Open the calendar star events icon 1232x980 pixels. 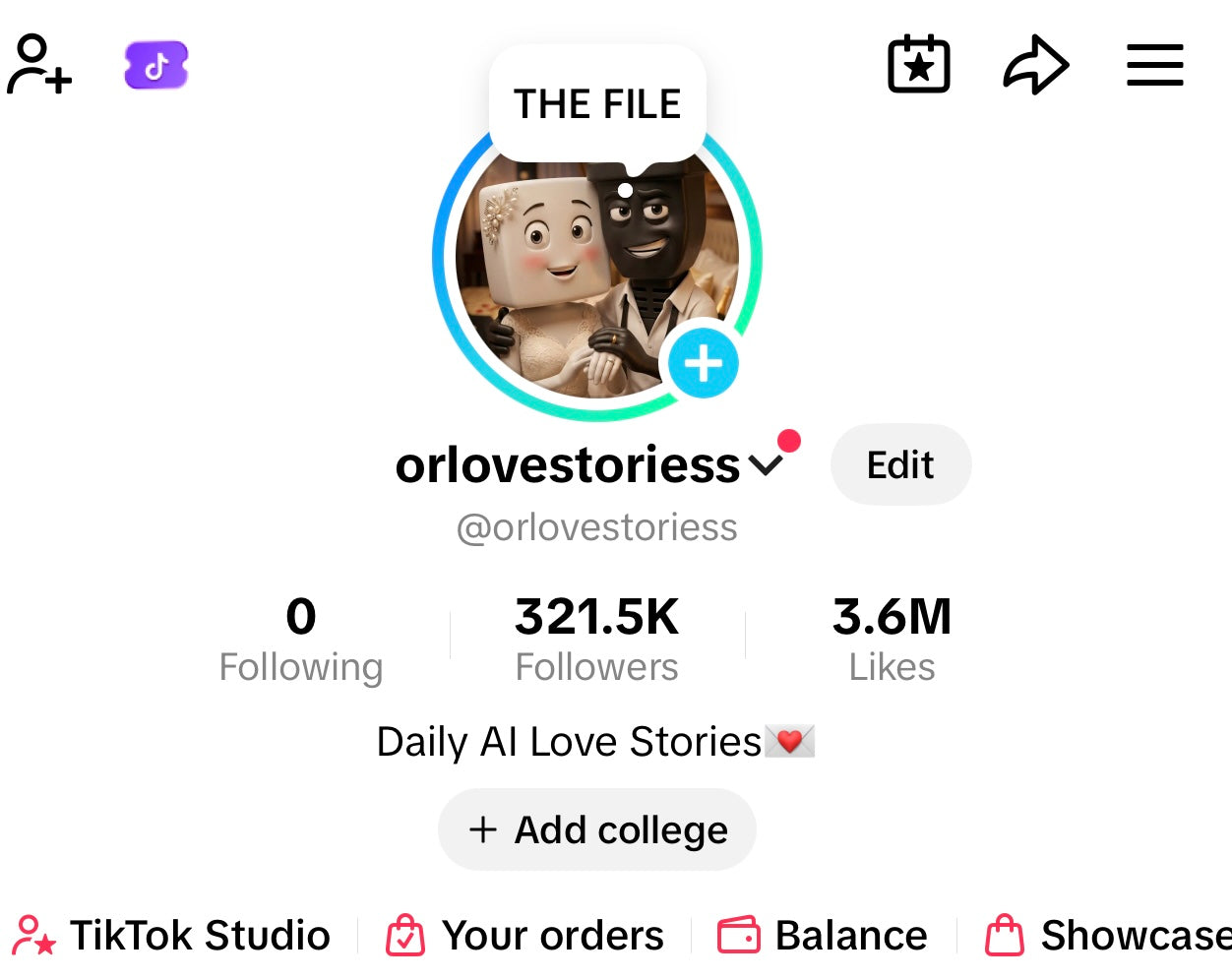pos(918,65)
